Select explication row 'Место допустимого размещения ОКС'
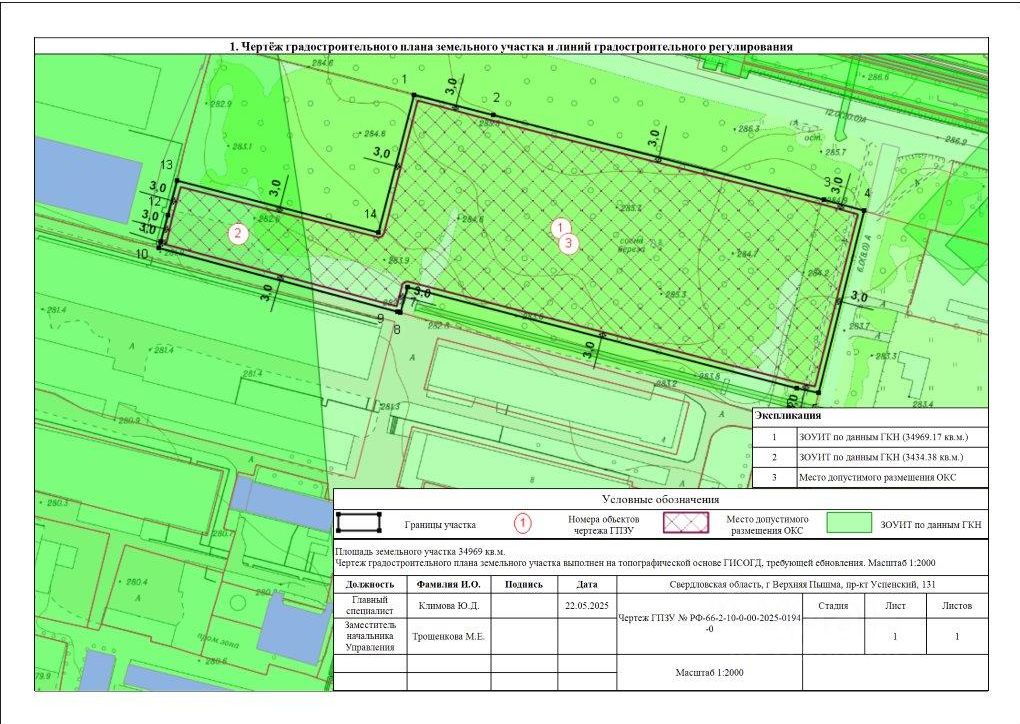1020x724 pixels. click(870, 477)
